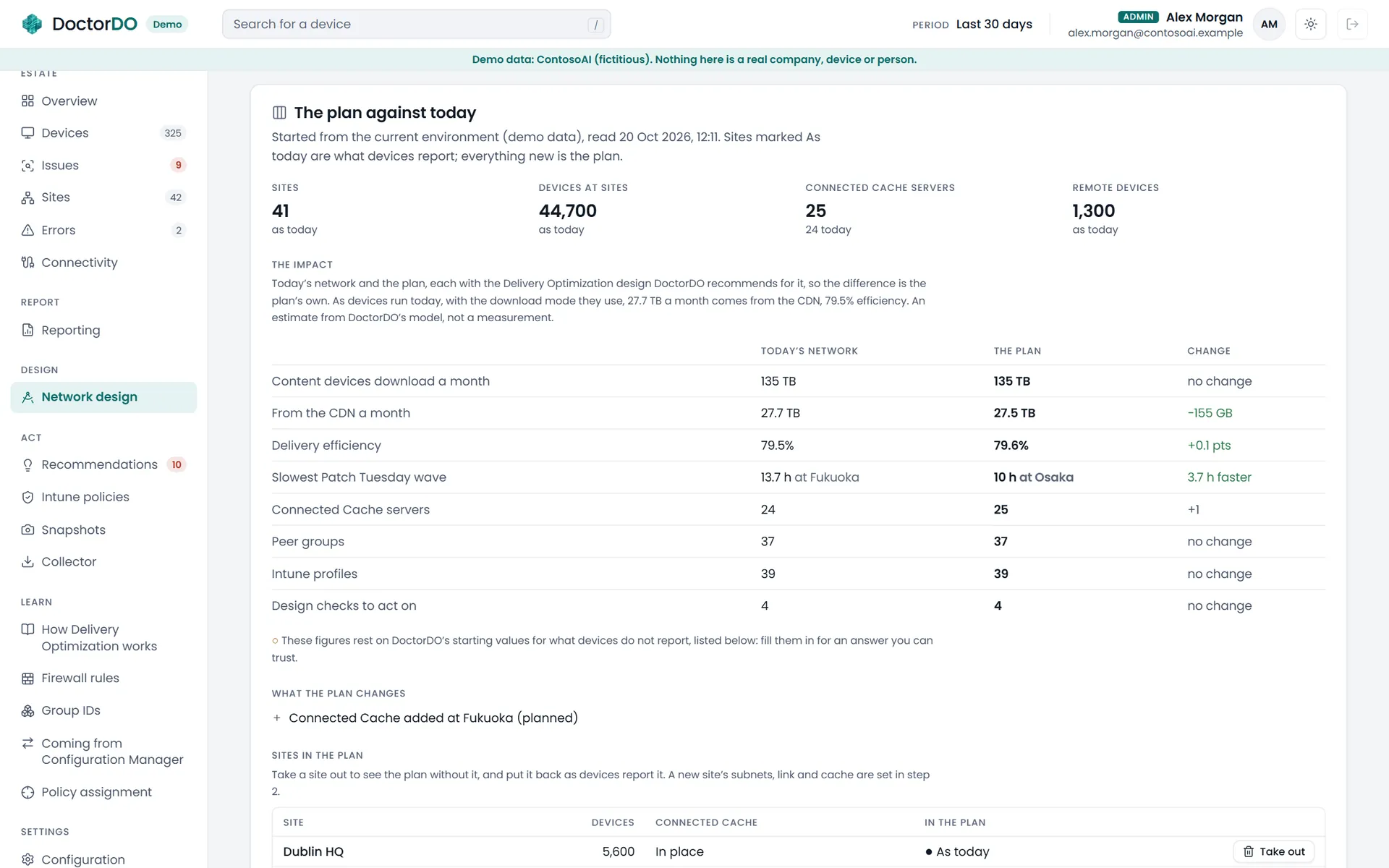Click the Policy assignment icon
The width and height of the screenshot is (1389, 868).
[27, 792]
